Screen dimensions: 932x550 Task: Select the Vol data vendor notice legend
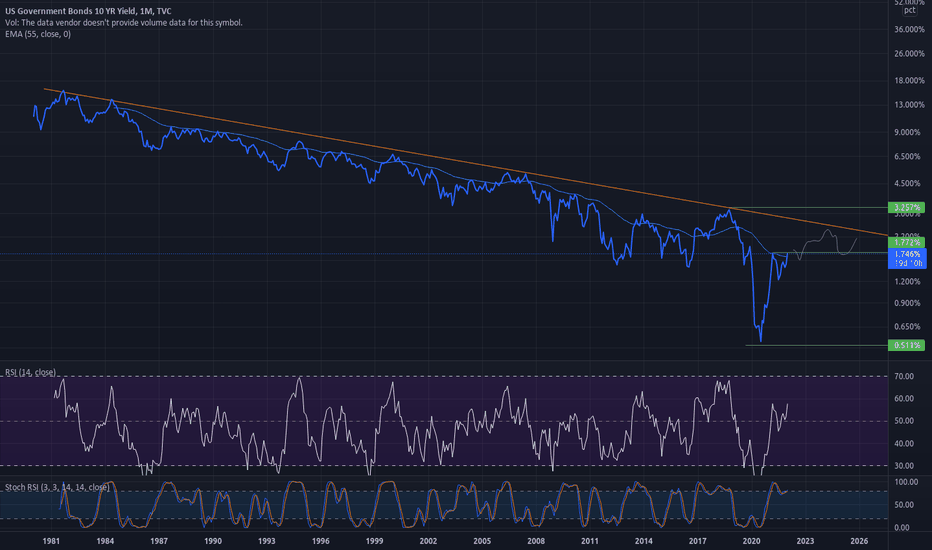coord(124,23)
